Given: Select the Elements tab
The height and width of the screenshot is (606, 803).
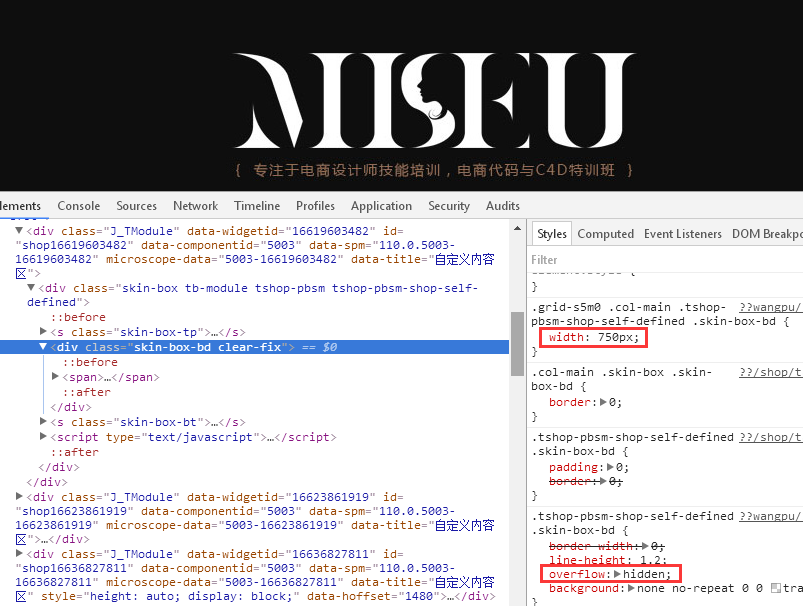Looking at the screenshot, I should pos(20,206).
